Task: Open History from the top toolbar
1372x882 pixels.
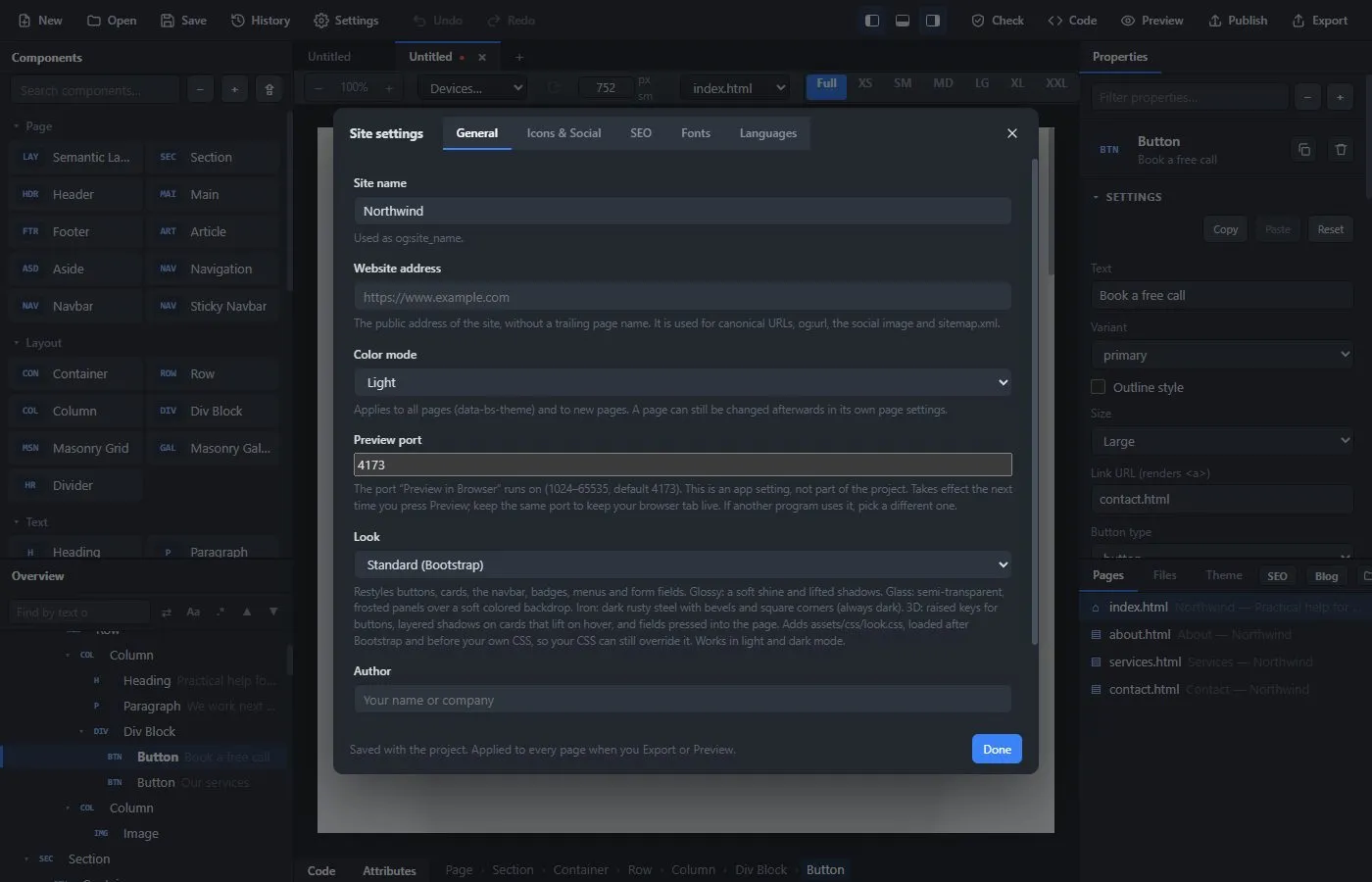Action: coord(261,21)
